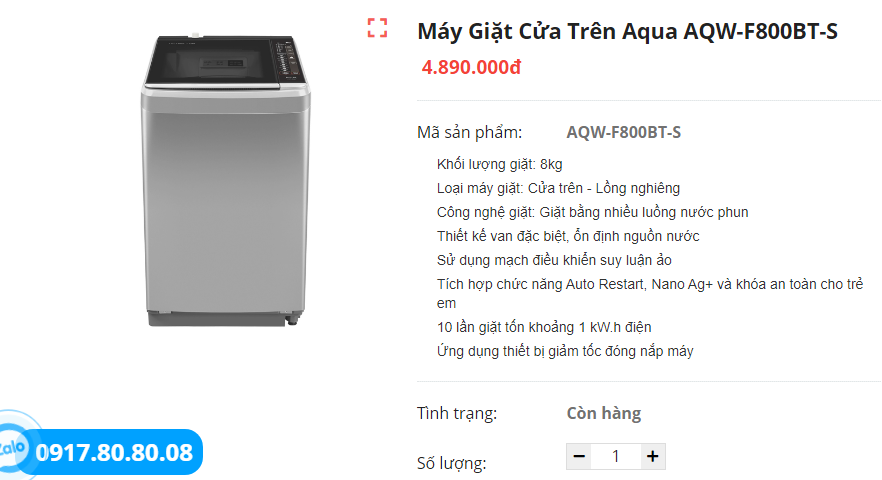
Task: Click the product title Máy Giặt Cửa Trên Aqua
Action: pos(627,32)
